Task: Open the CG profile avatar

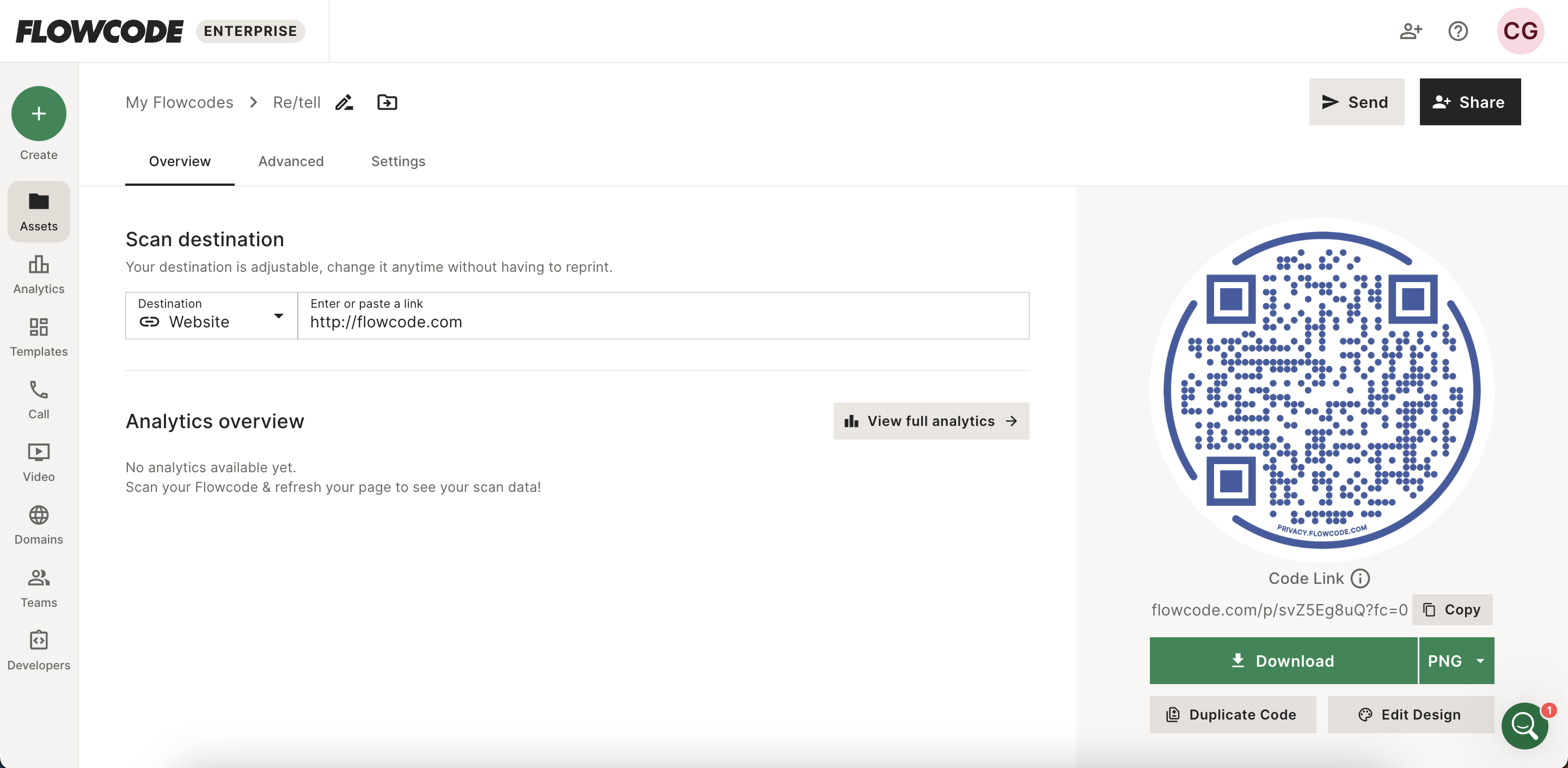Action: tap(1520, 31)
